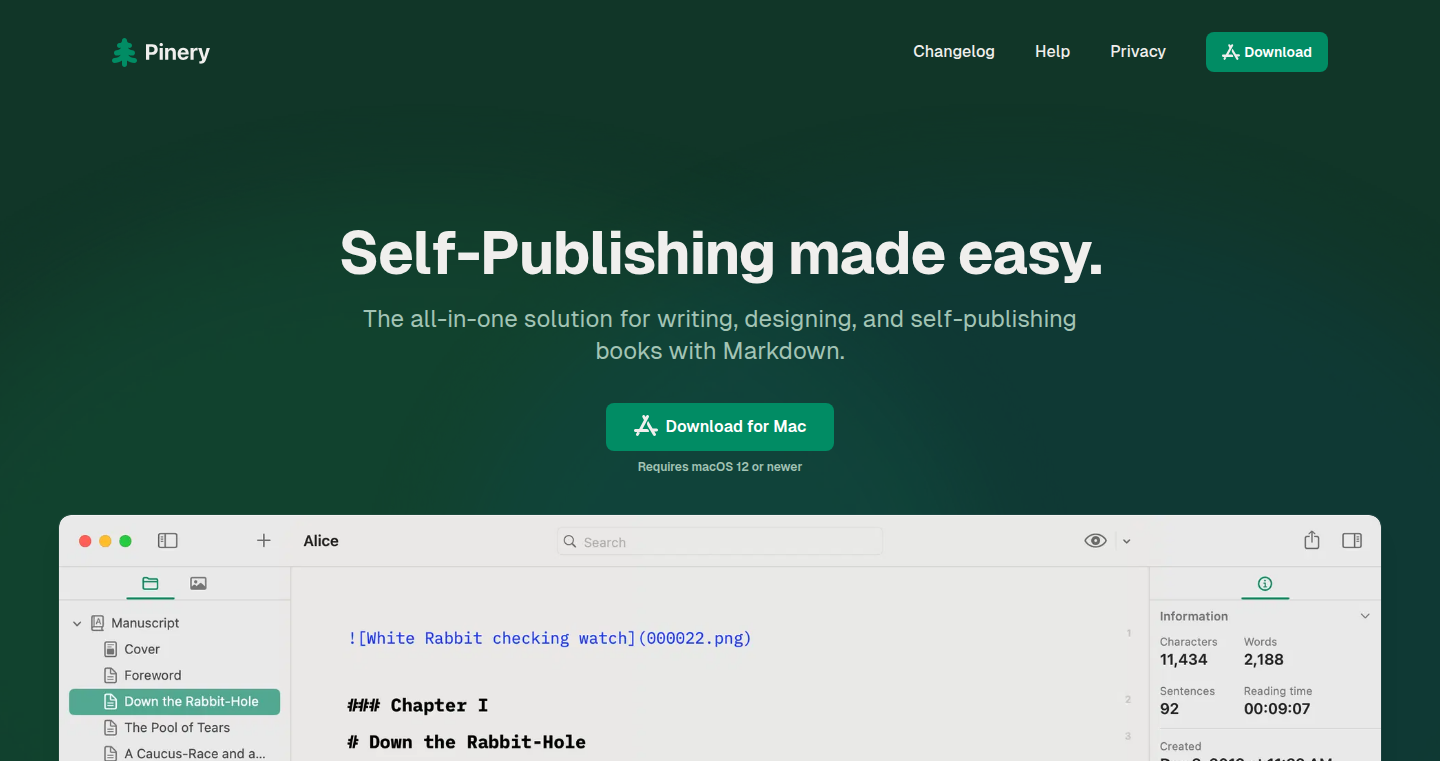The height and width of the screenshot is (761, 1440).
Task: Select The Pool of Tears chapter
Action: [177, 728]
